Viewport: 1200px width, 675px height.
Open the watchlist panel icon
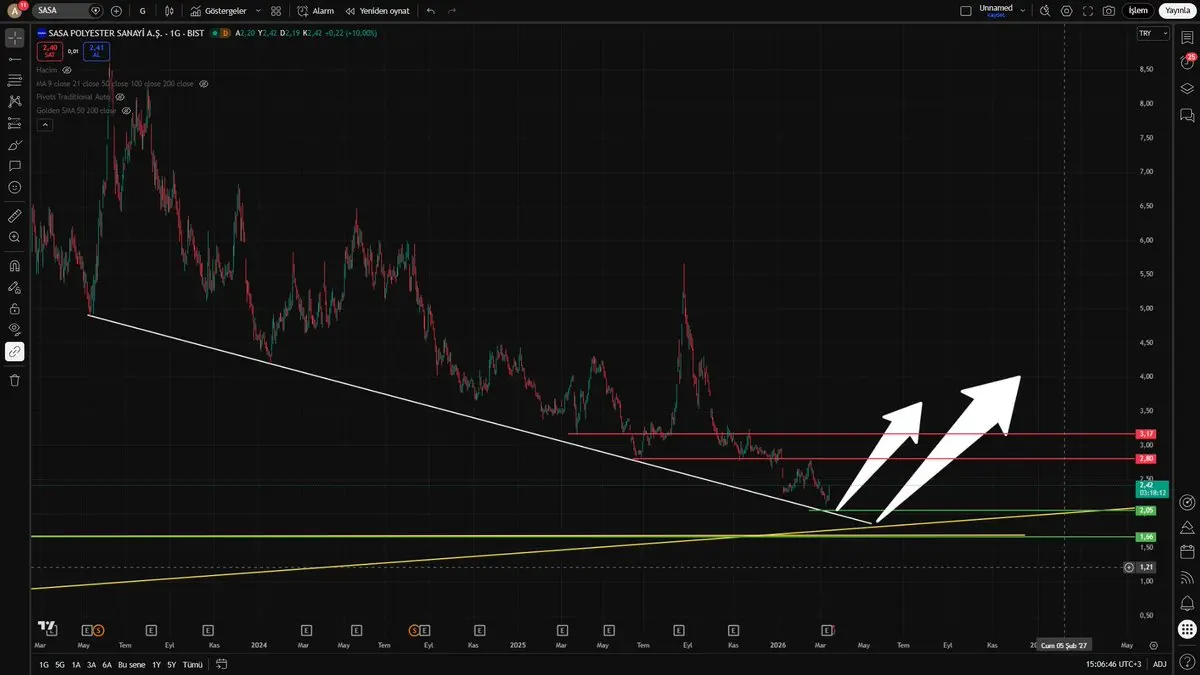coord(1187,38)
